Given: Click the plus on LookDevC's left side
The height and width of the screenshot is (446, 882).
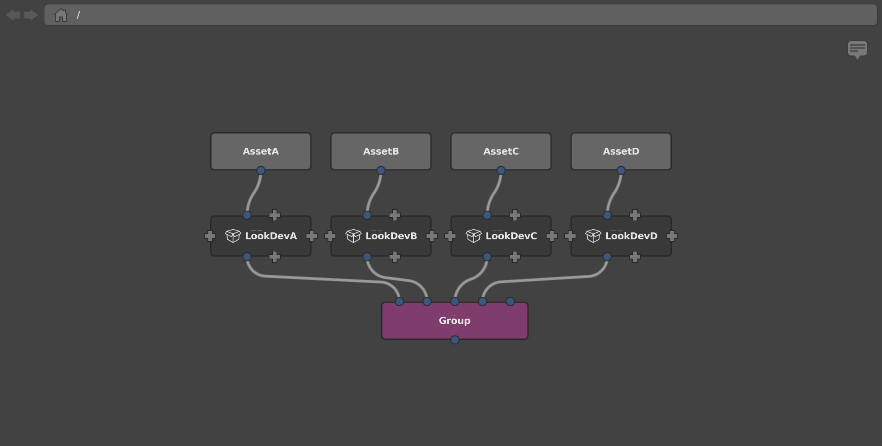Looking at the screenshot, I should pyautogui.click(x=450, y=236).
